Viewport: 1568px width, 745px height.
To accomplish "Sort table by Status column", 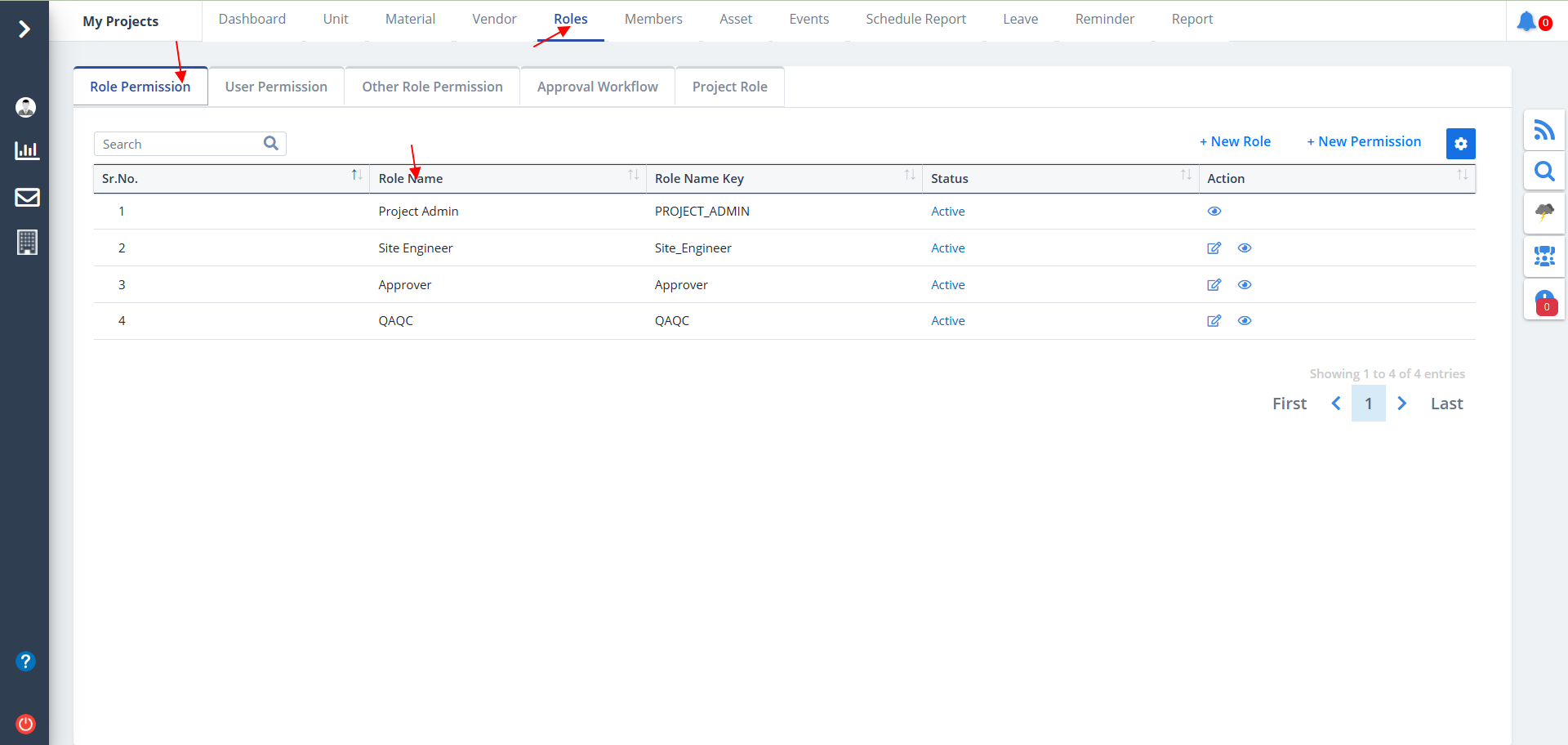I will pyautogui.click(x=1186, y=176).
